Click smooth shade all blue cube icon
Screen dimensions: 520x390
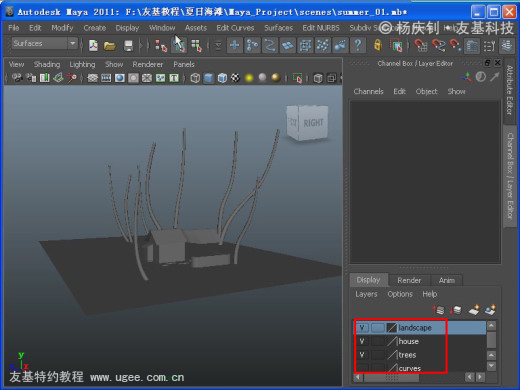(209, 78)
